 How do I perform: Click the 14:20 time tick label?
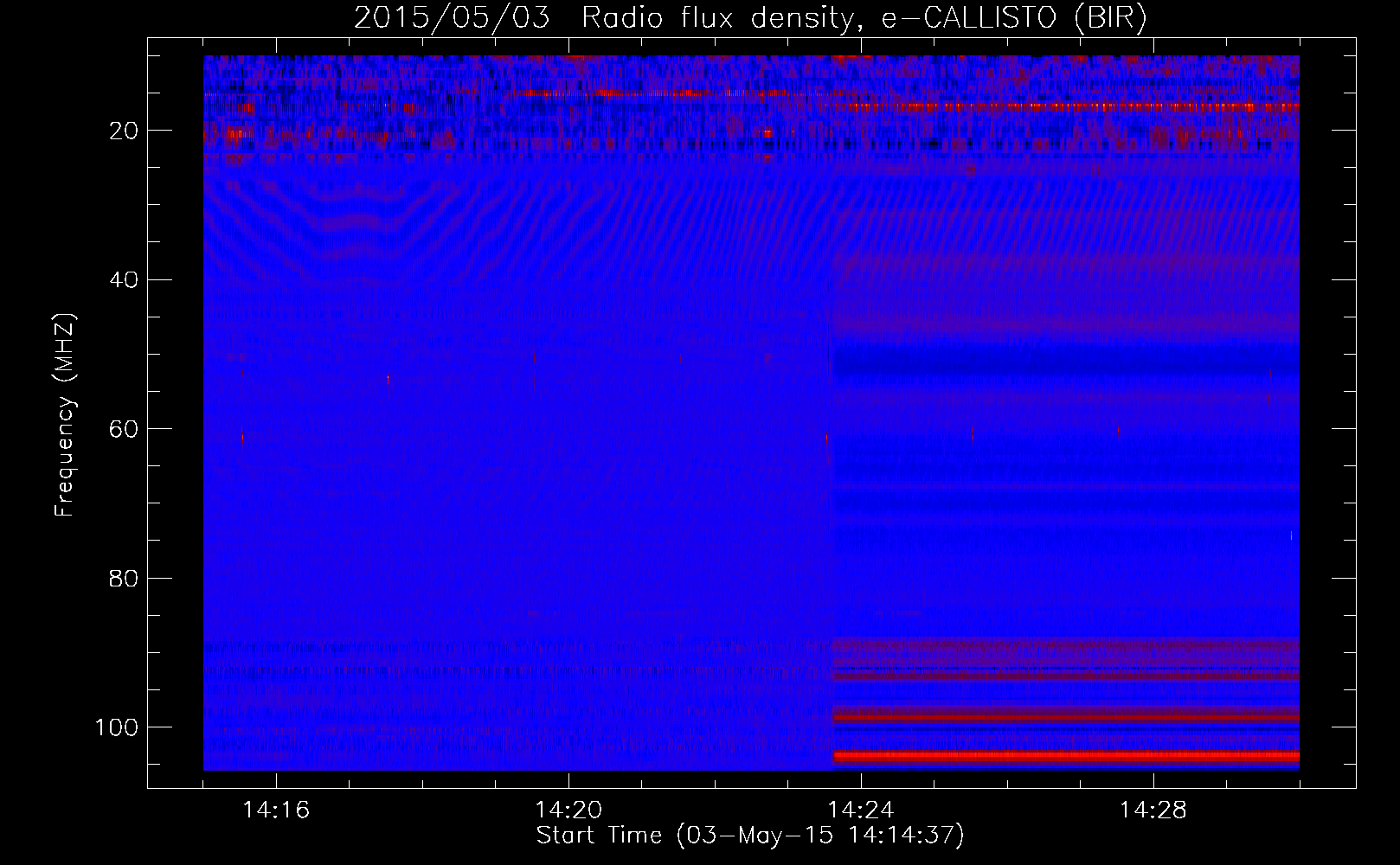pos(568,811)
